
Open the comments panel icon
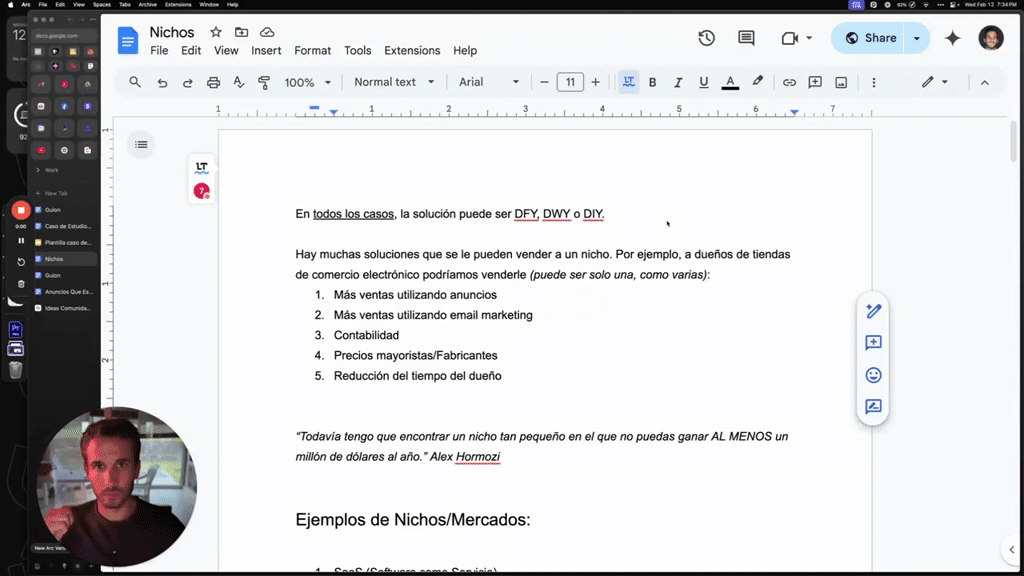tap(746, 38)
